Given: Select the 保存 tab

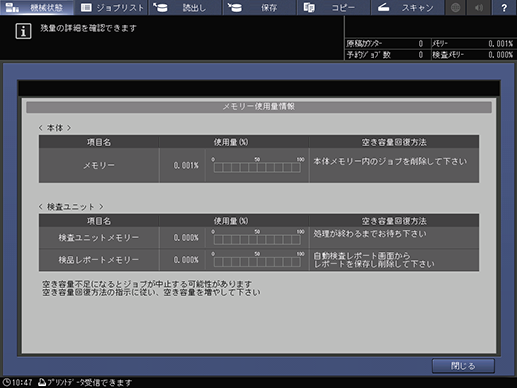Looking at the screenshot, I should tap(260, 7).
